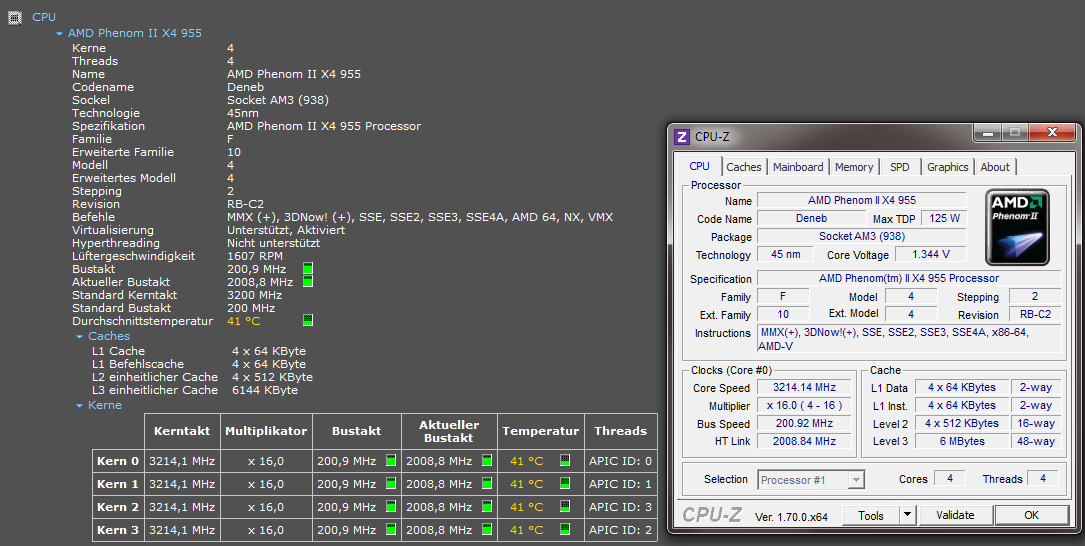Viewport: 1085px width, 546px height.
Task: Click the Virtualisierung value Unterstützt, Aktiviert
Action: click(x=286, y=230)
